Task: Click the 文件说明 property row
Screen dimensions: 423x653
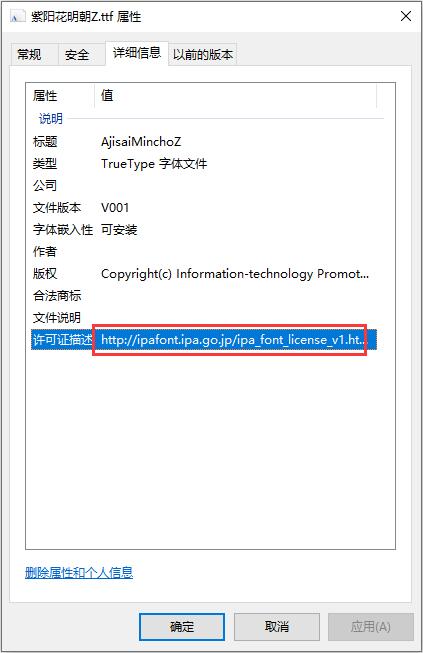Action: 204,318
